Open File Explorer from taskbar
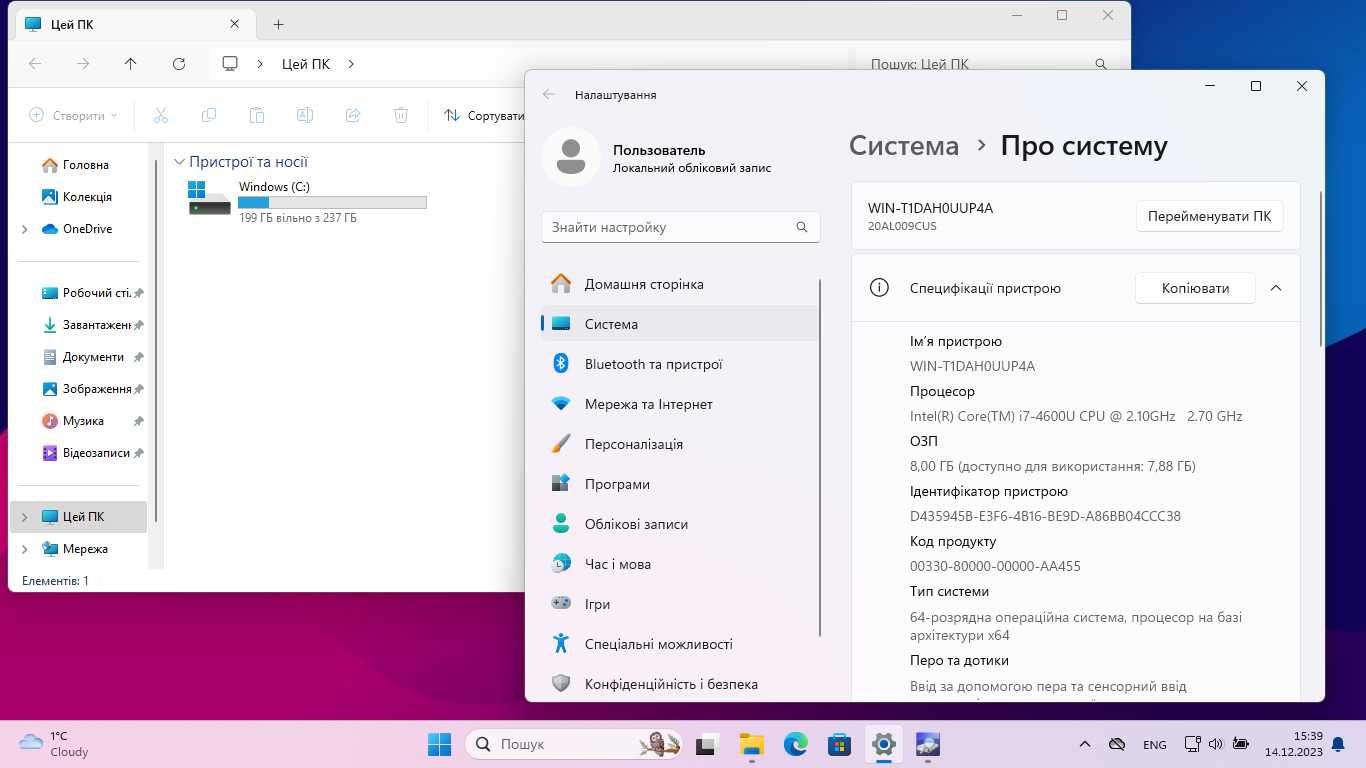The image size is (1366, 768). [751, 744]
